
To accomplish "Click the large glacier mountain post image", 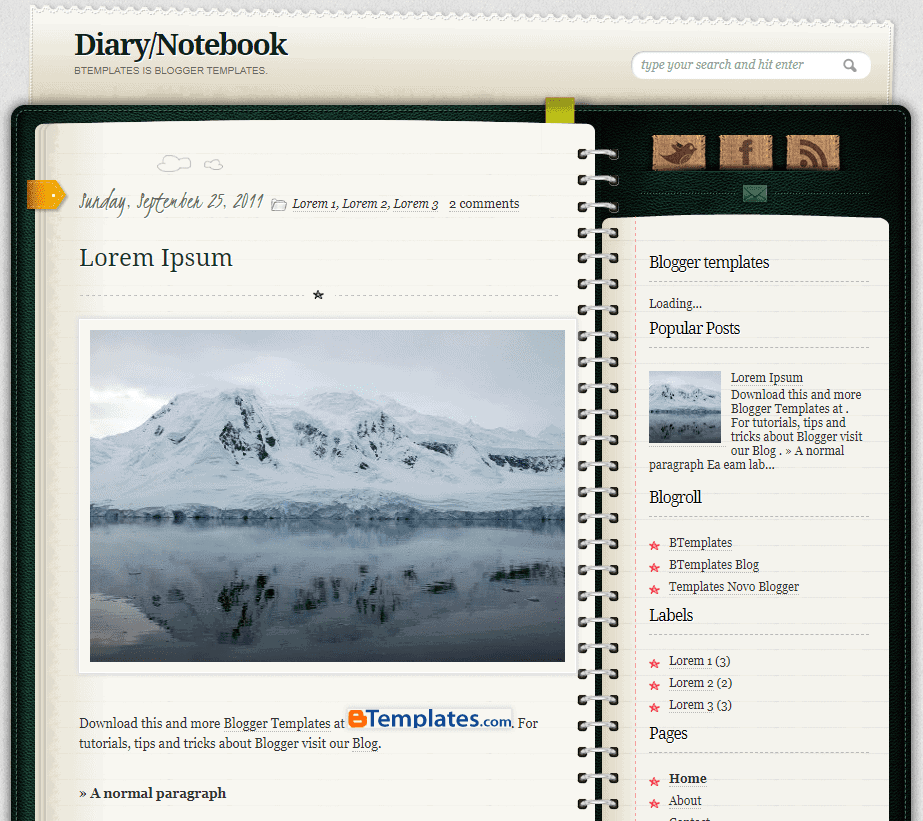I will coord(327,496).
